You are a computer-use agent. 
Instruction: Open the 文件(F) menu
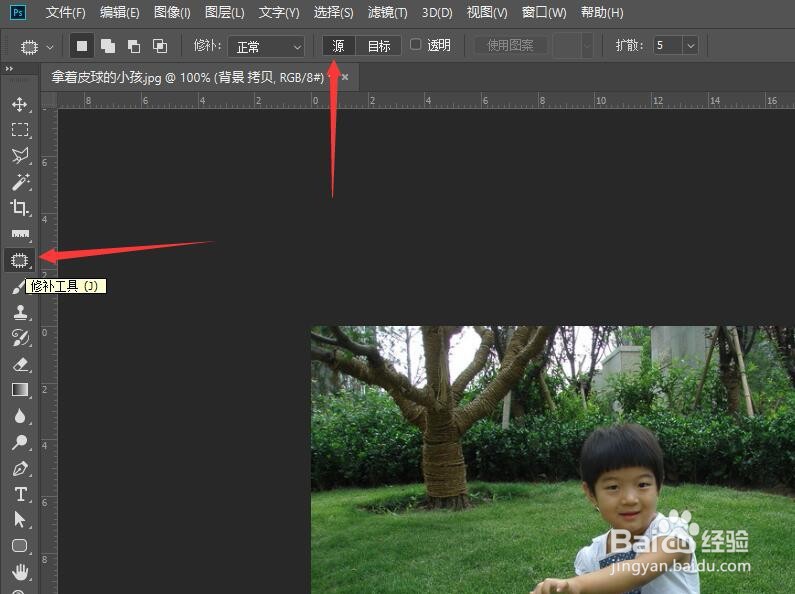[x=65, y=13]
